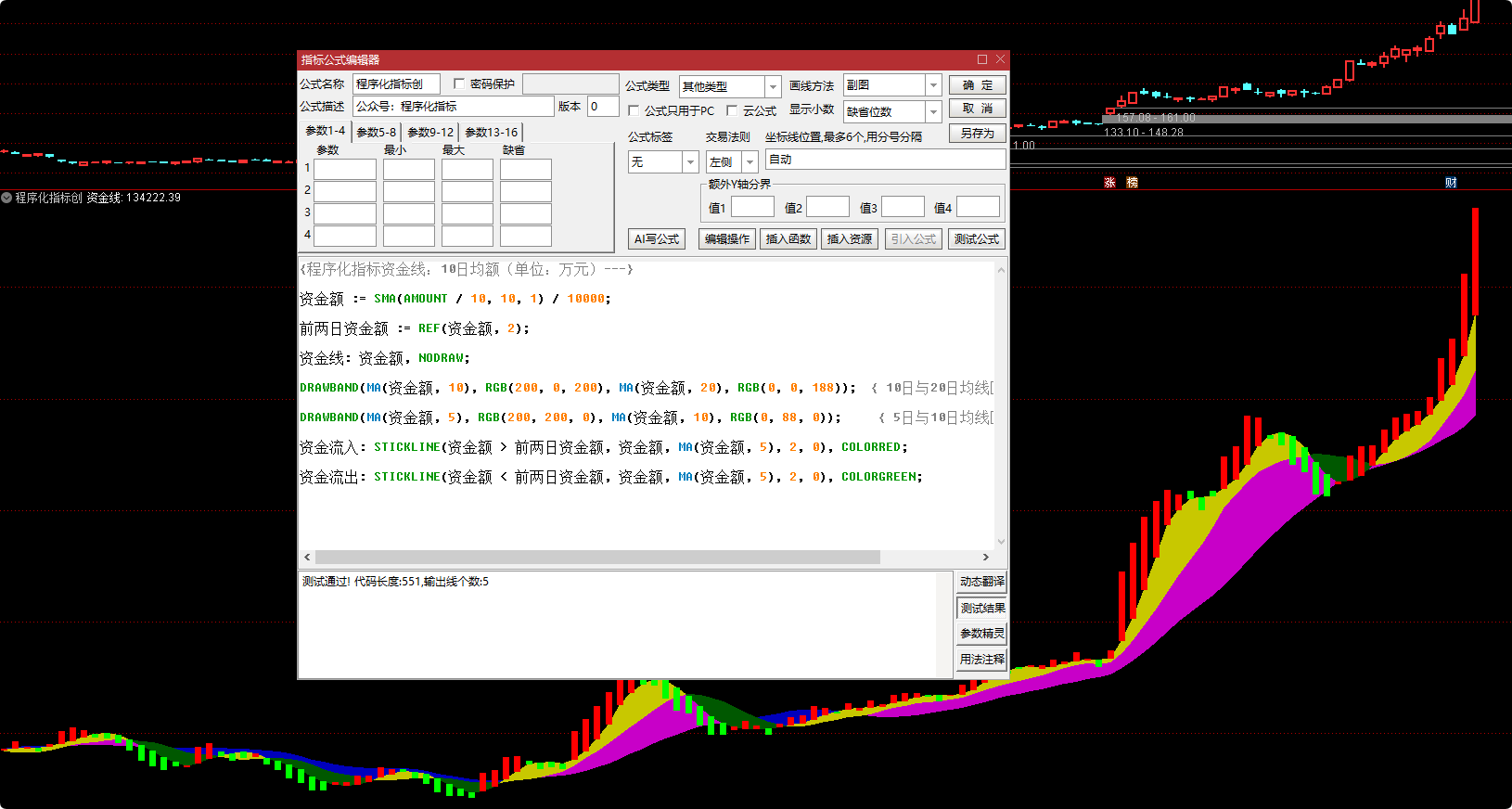
Task: Switch to the 参数5-8 tab
Action: point(377,133)
